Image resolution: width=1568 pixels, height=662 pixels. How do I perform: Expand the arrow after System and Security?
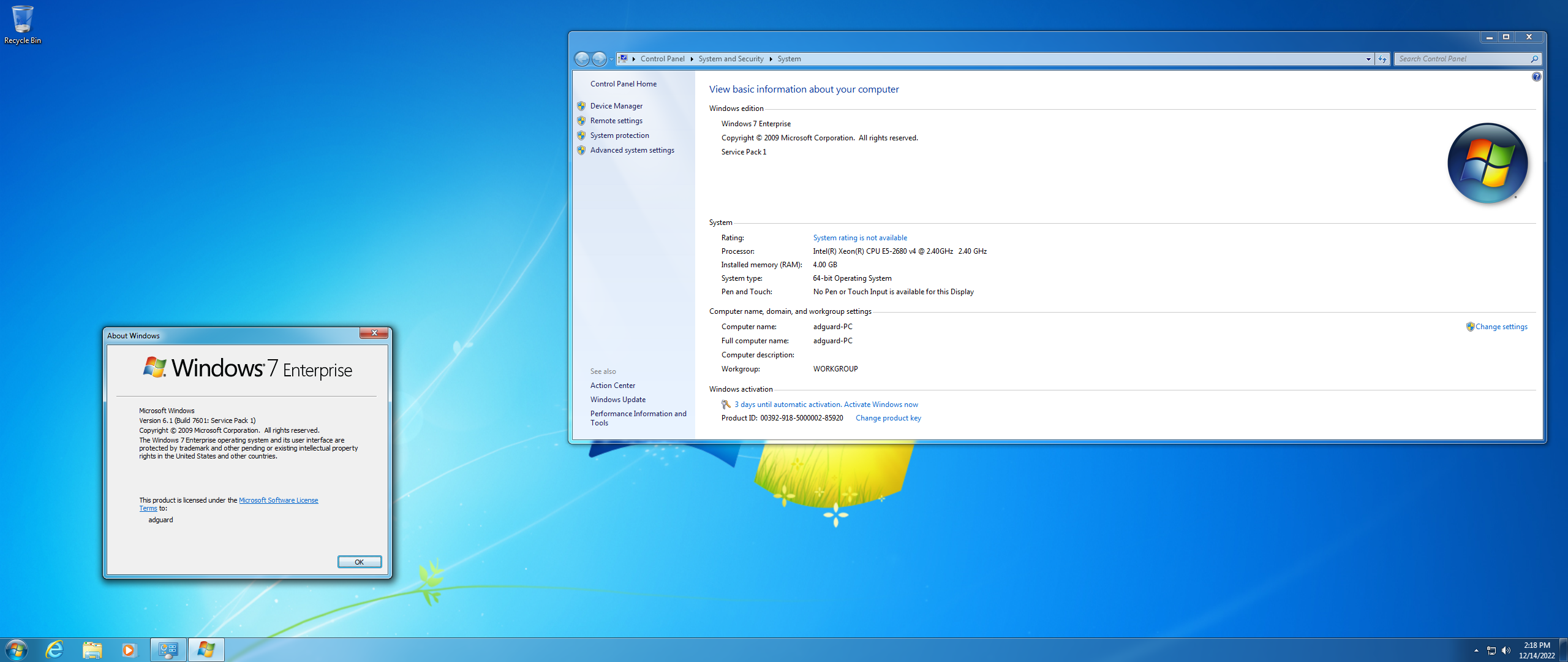click(771, 59)
